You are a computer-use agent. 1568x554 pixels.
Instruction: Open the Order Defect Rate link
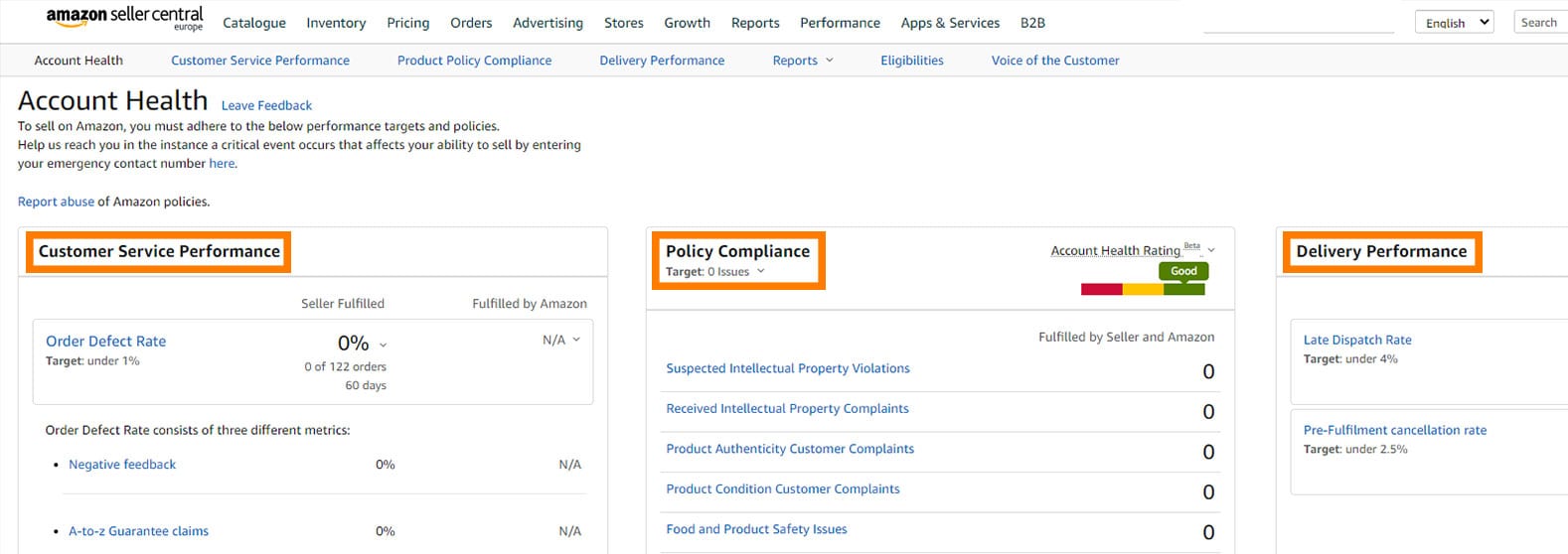tap(105, 342)
